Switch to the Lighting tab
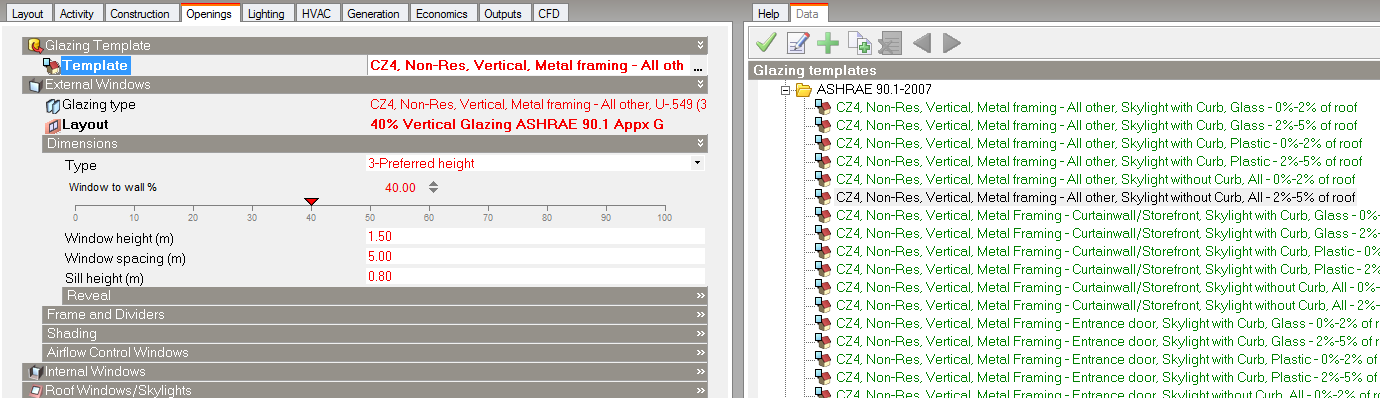This screenshot has height=398, width=1380. 266,14
